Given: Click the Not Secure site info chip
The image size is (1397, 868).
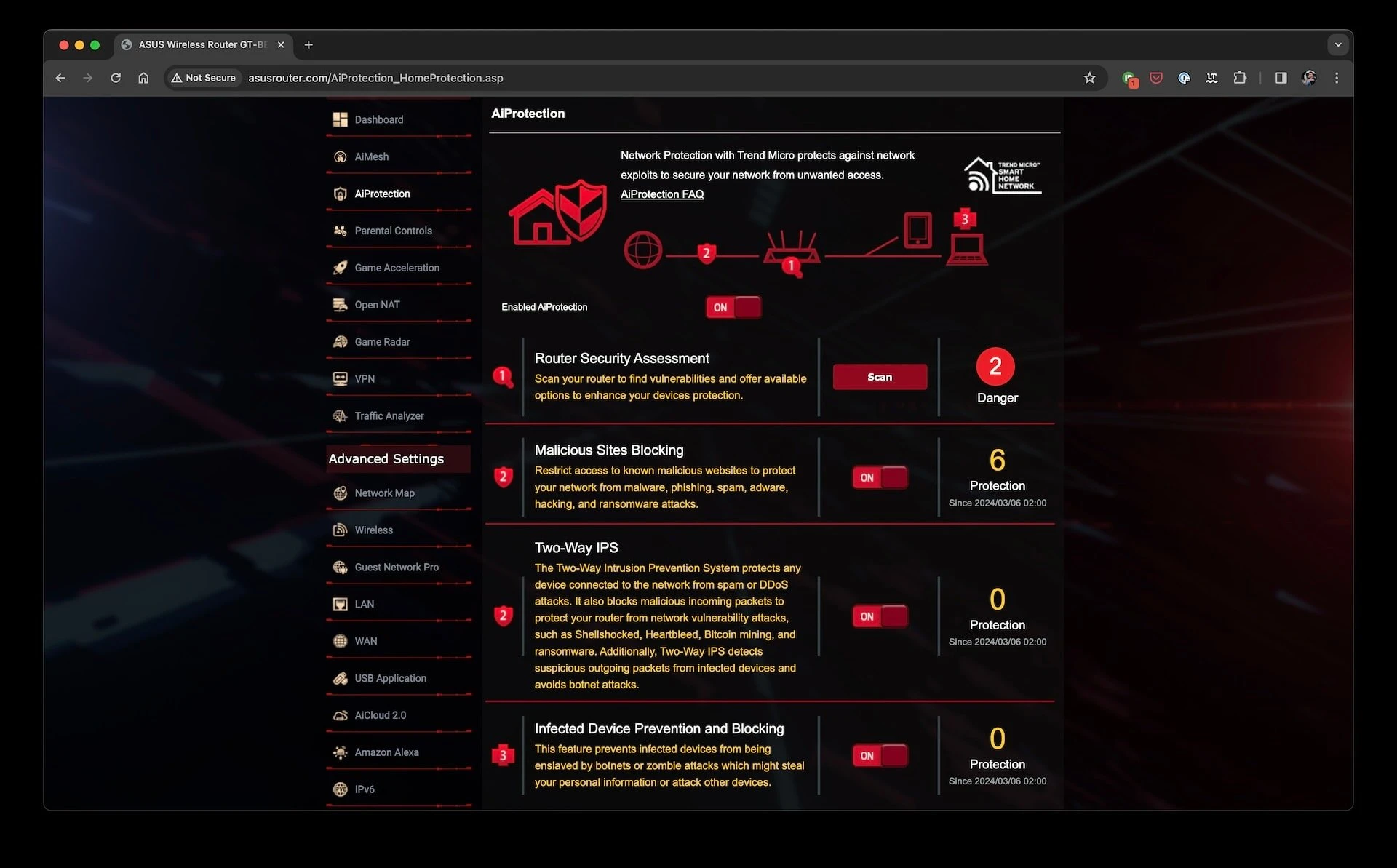Looking at the screenshot, I should [x=204, y=78].
